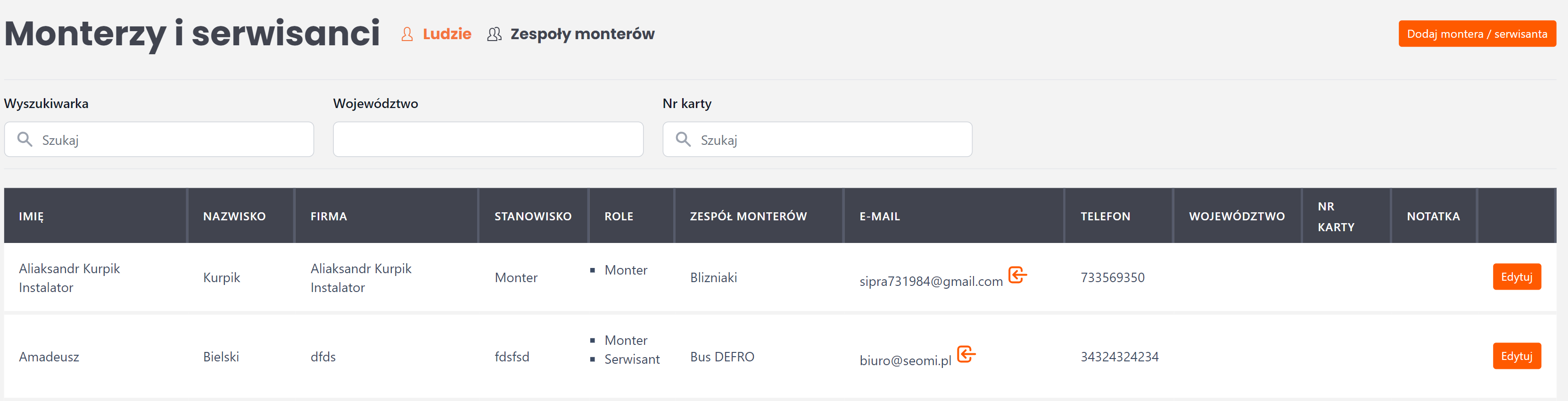Click the group icon beside Zespoły monterów
Screen dimensions: 1568x401
coord(494,34)
